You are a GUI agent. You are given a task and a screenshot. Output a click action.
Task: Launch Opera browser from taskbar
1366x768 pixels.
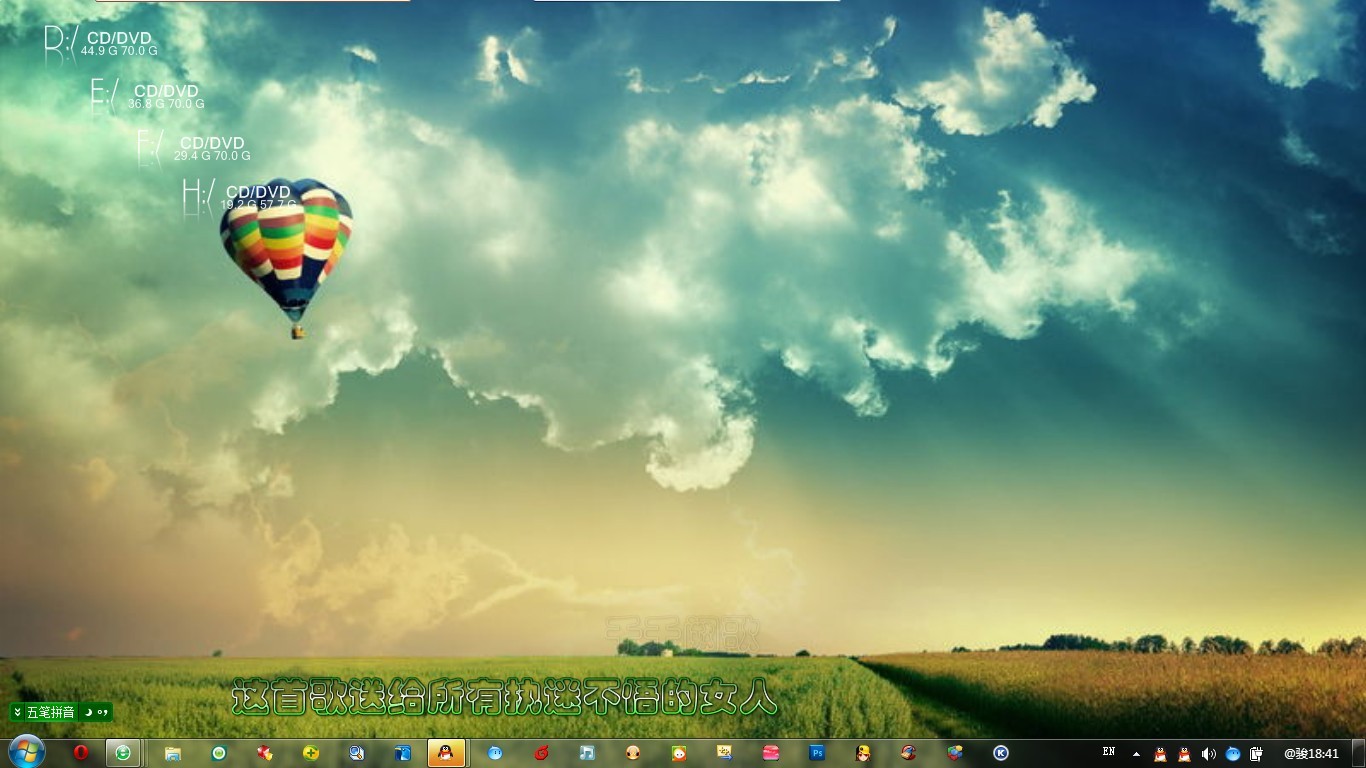click(x=81, y=753)
